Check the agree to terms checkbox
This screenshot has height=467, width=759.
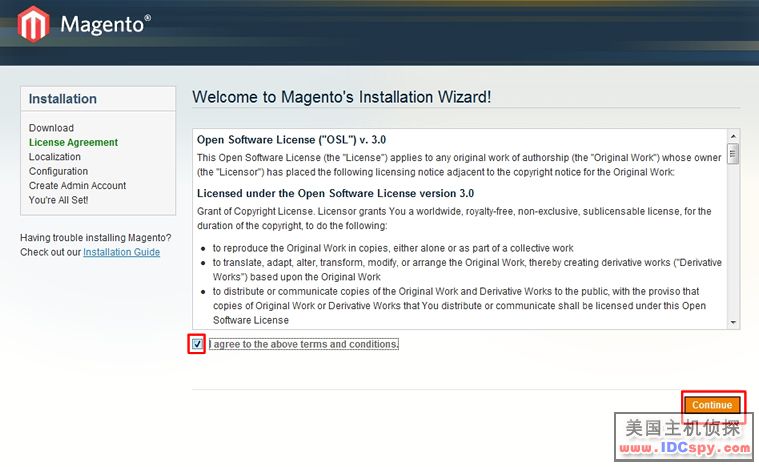point(197,344)
